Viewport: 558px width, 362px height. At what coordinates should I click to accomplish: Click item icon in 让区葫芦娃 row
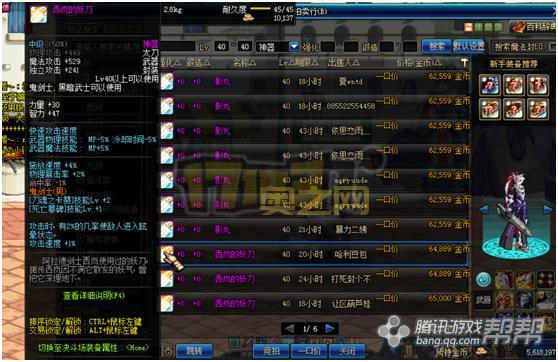point(167,303)
